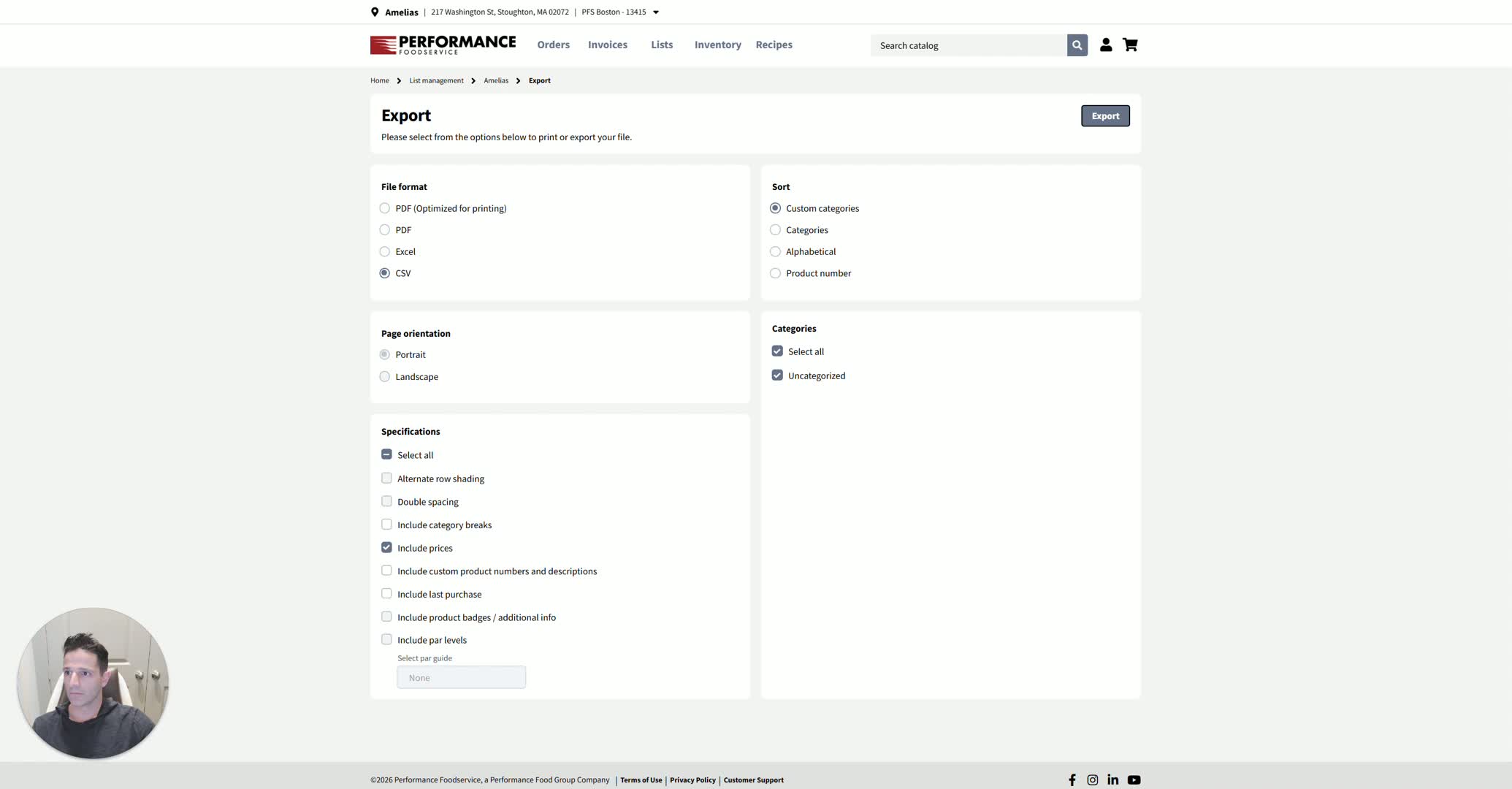Open the Select par guide dropdown
Image resolution: width=1512 pixels, height=789 pixels.
(x=461, y=677)
